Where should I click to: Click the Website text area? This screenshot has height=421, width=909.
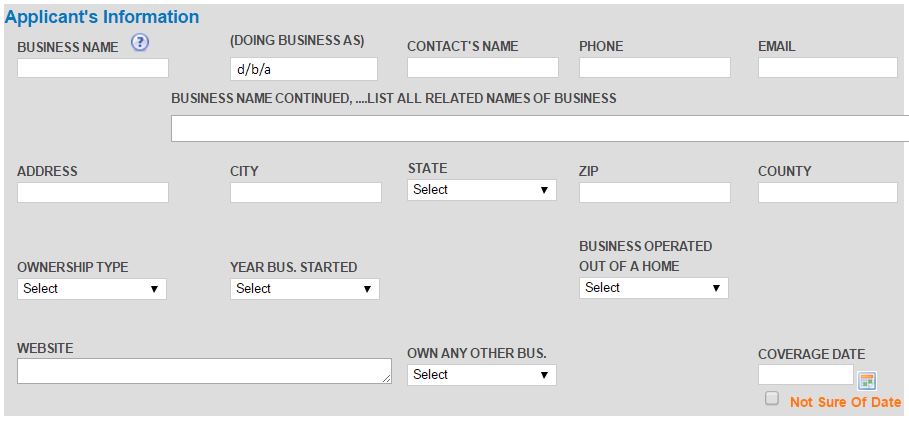pyautogui.click(x=204, y=371)
